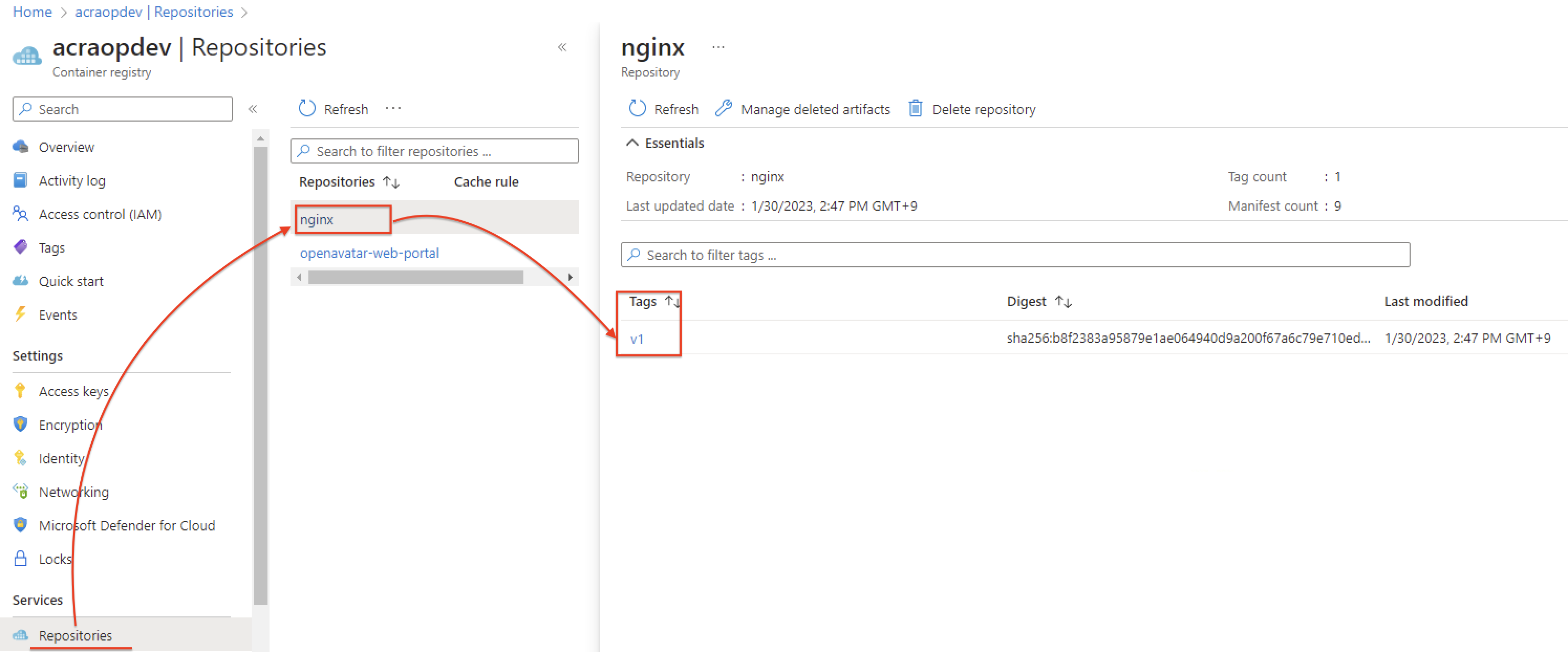Screen dimensions: 1568x652
Task: Sort tags using the Tags sort arrows
Action: coord(673,302)
